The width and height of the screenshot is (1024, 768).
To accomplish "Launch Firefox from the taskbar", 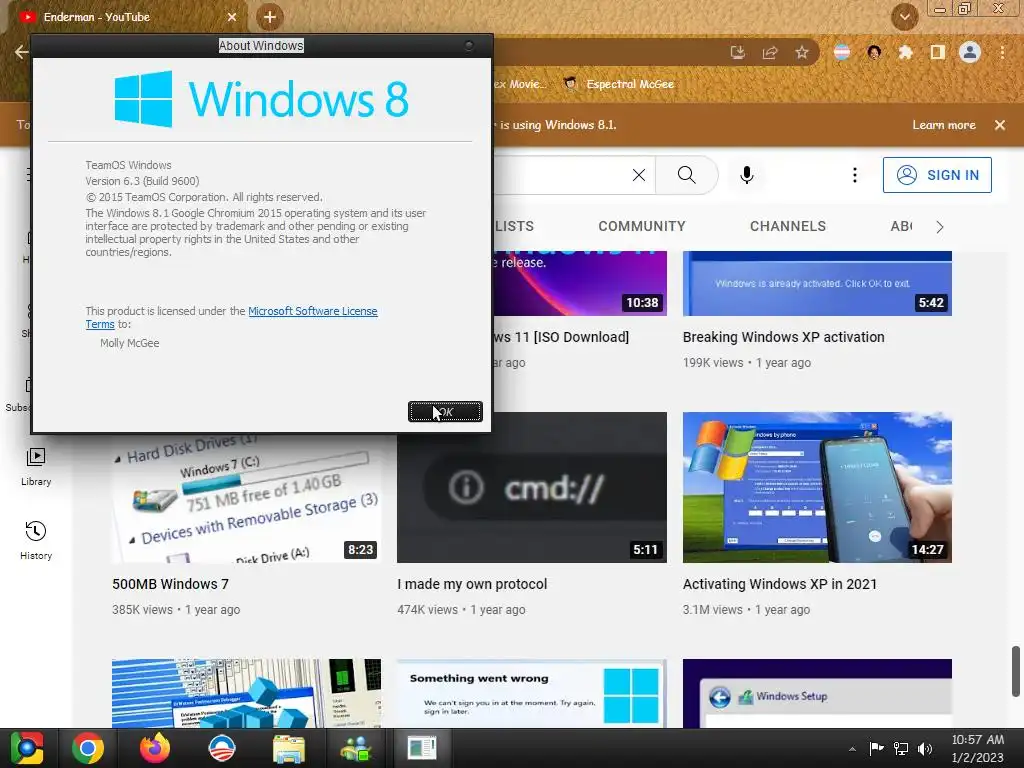I will [x=155, y=748].
